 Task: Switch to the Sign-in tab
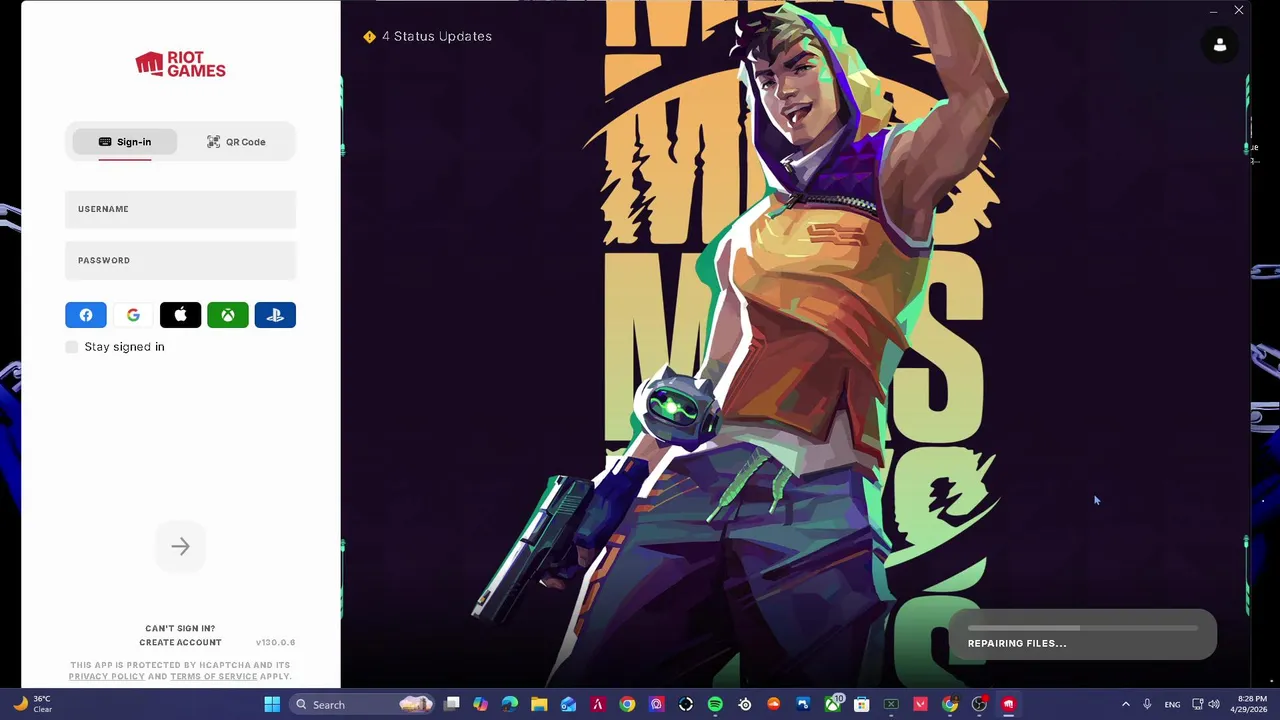coord(125,142)
